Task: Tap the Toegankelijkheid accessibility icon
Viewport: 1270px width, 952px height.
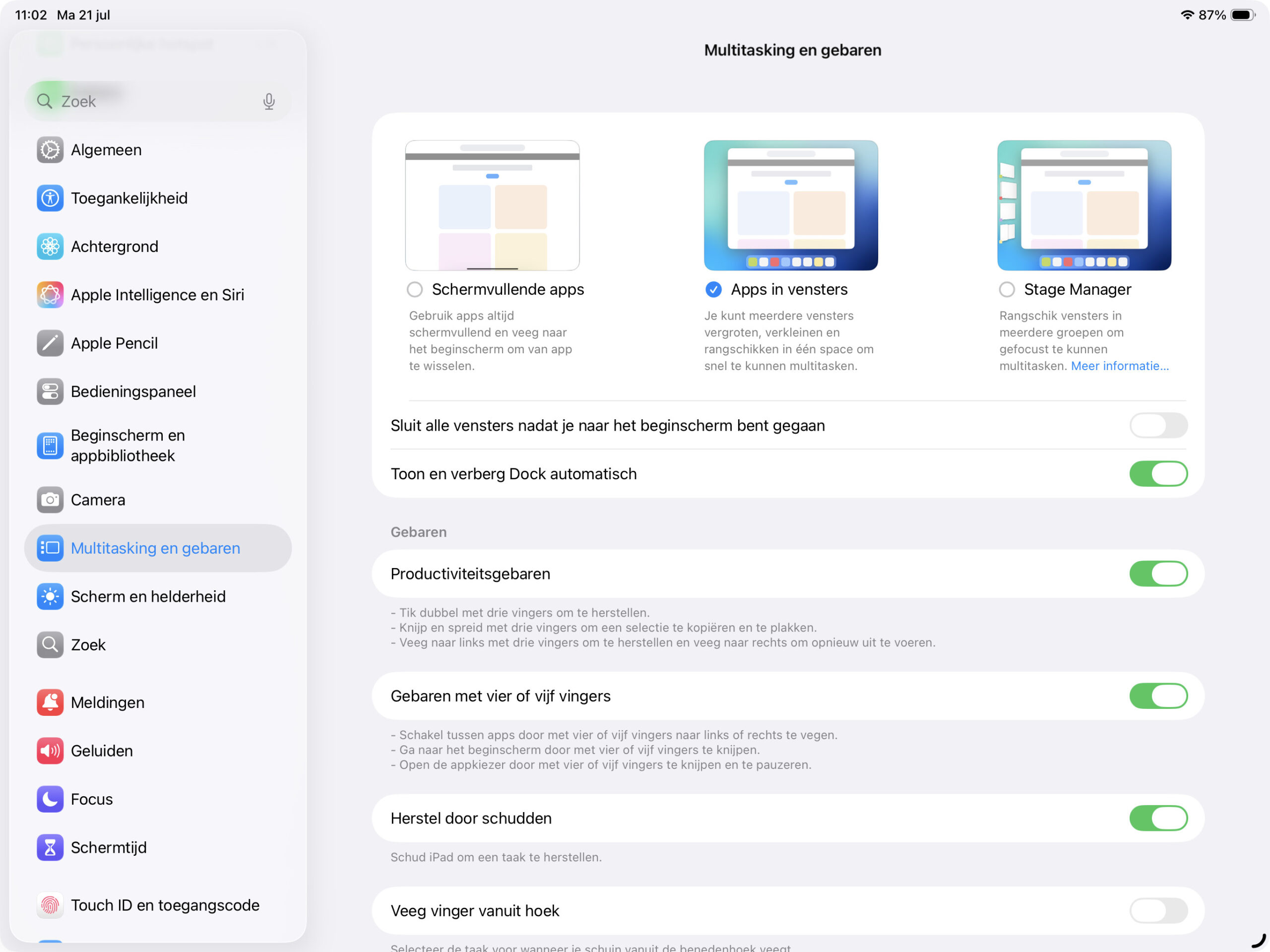Action: [x=50, y=198]
